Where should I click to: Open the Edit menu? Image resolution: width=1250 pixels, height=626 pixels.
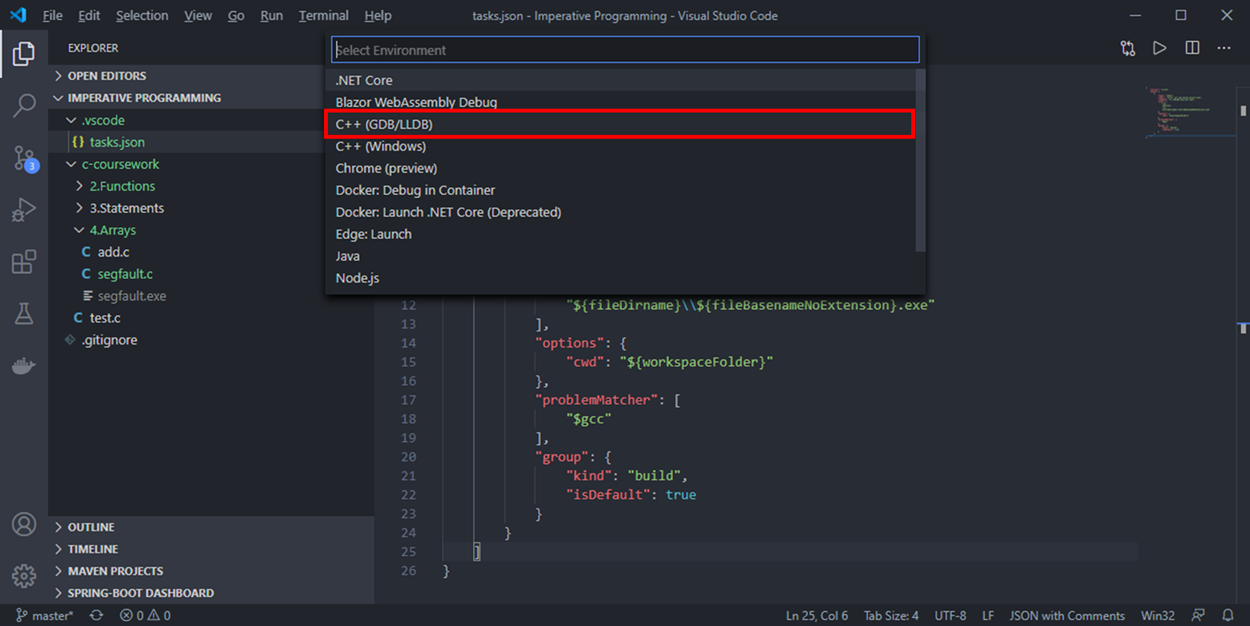point(89,16)
